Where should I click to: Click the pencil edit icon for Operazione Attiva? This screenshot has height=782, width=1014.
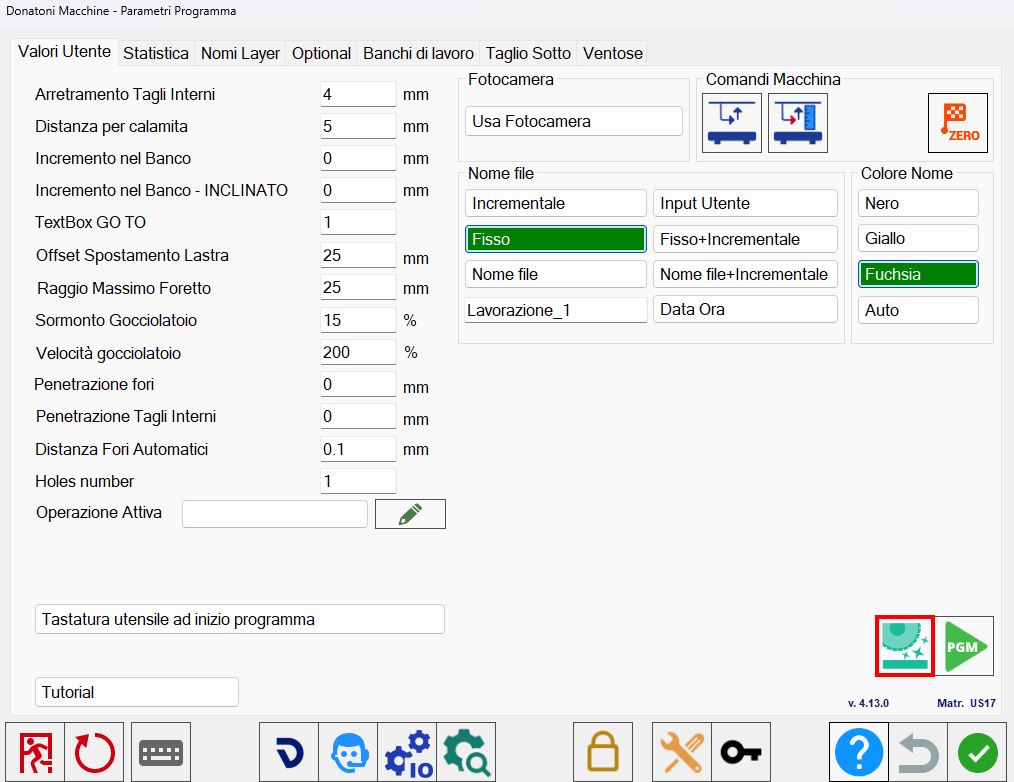coord(410,514)
